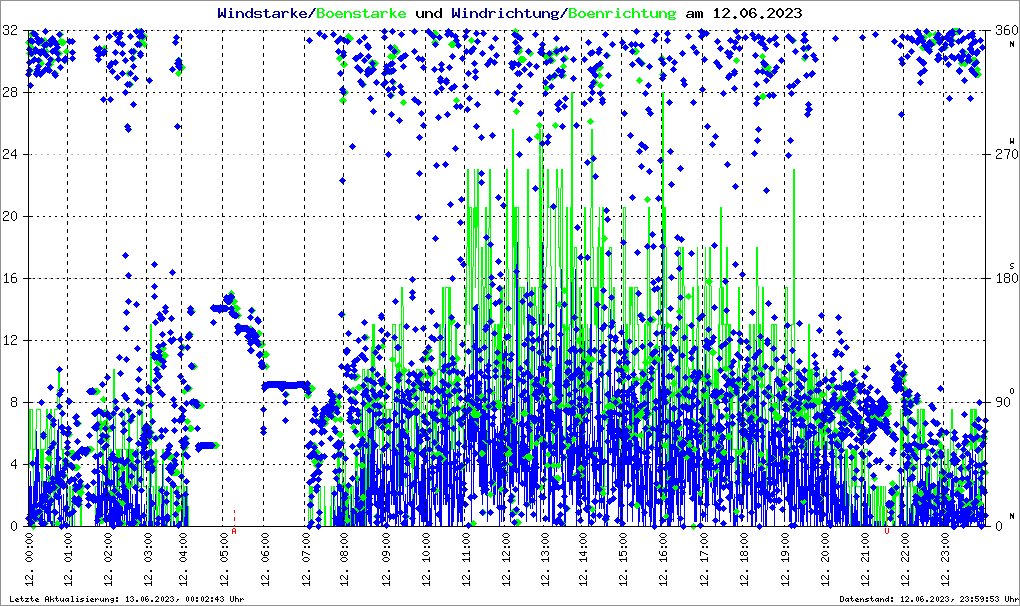Click the '09:00' time axis label

[x=386, y=549]
